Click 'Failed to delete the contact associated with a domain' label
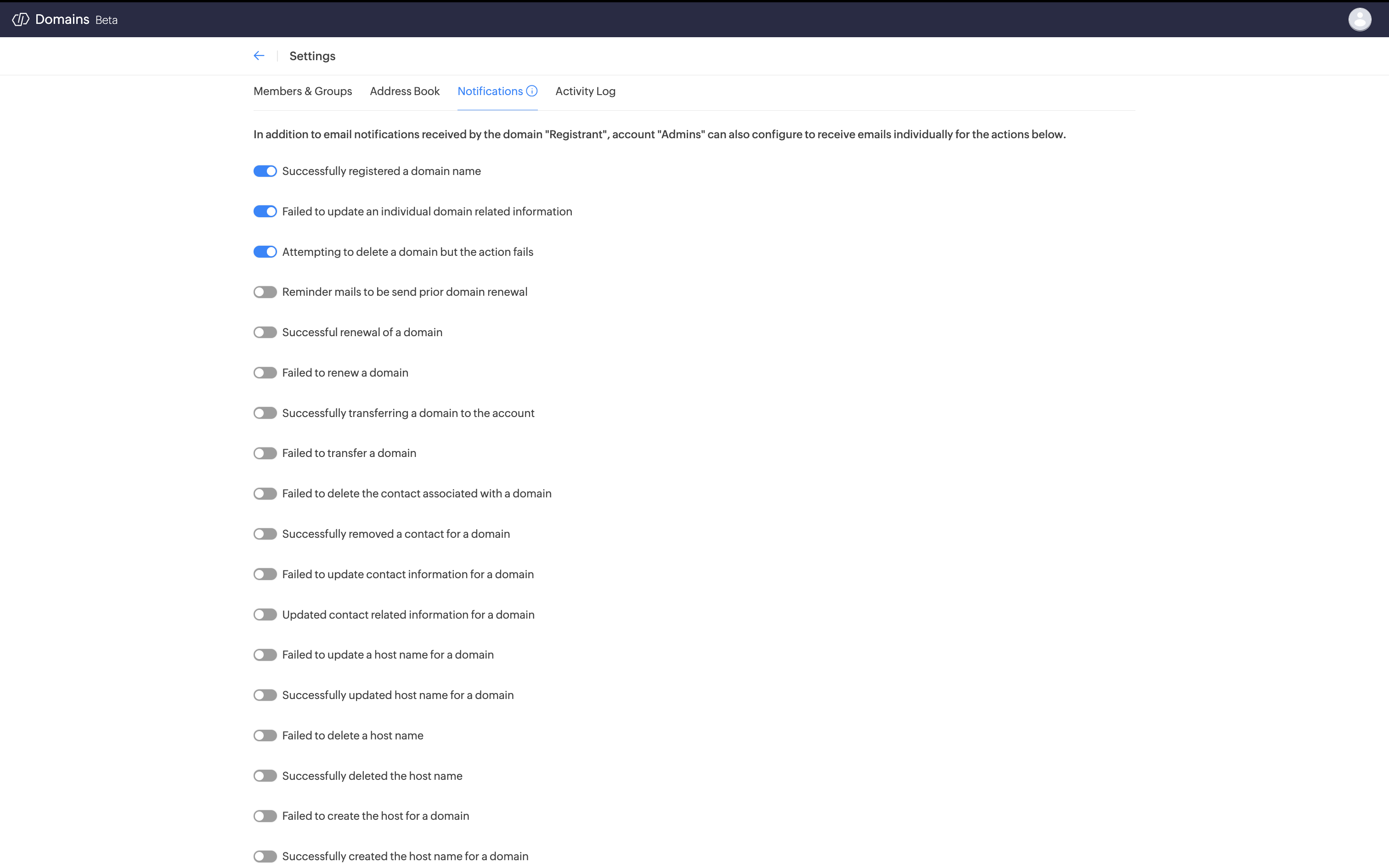 tap(417, 494)
